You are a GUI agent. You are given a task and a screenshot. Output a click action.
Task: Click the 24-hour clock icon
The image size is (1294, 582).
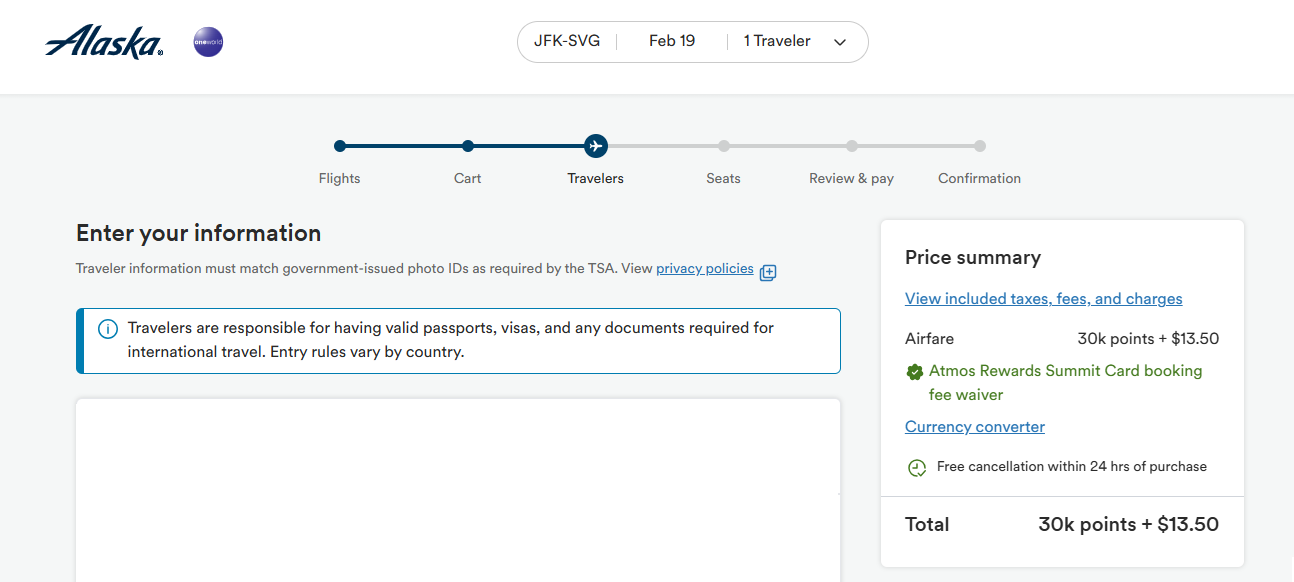[x=917, y=467]
